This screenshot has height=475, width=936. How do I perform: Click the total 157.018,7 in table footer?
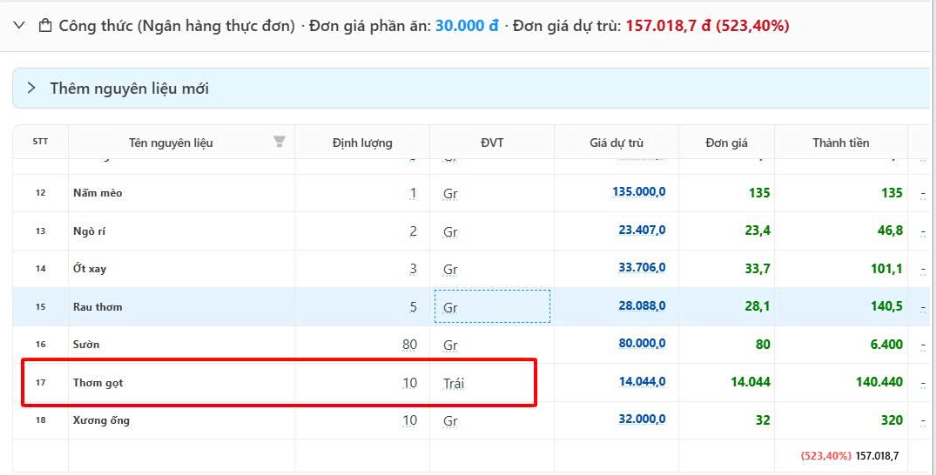[877, 456]
